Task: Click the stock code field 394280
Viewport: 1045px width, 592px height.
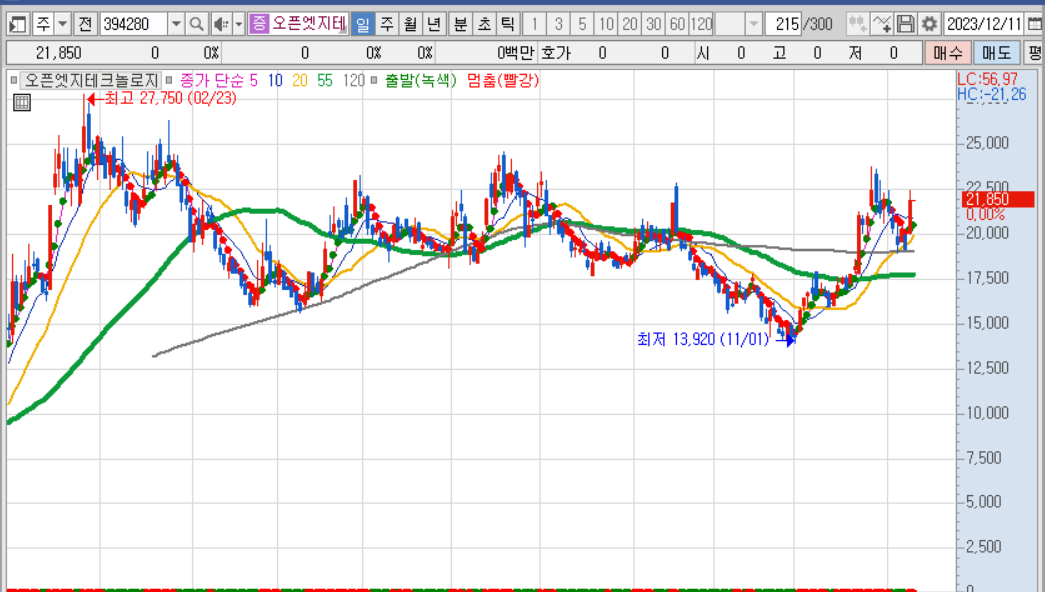Action: coord(134,25)
